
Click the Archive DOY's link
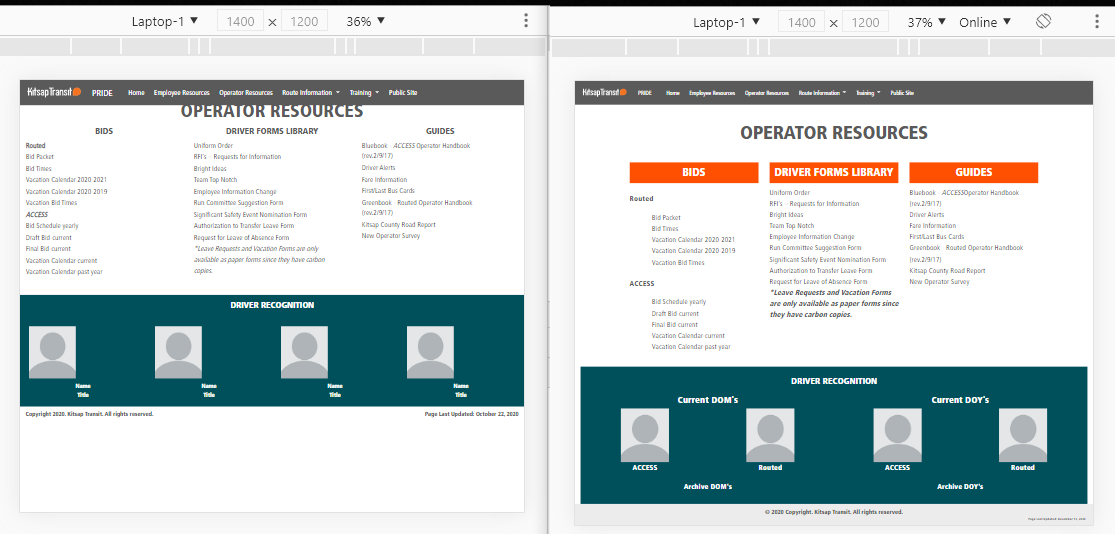(960, 487)
